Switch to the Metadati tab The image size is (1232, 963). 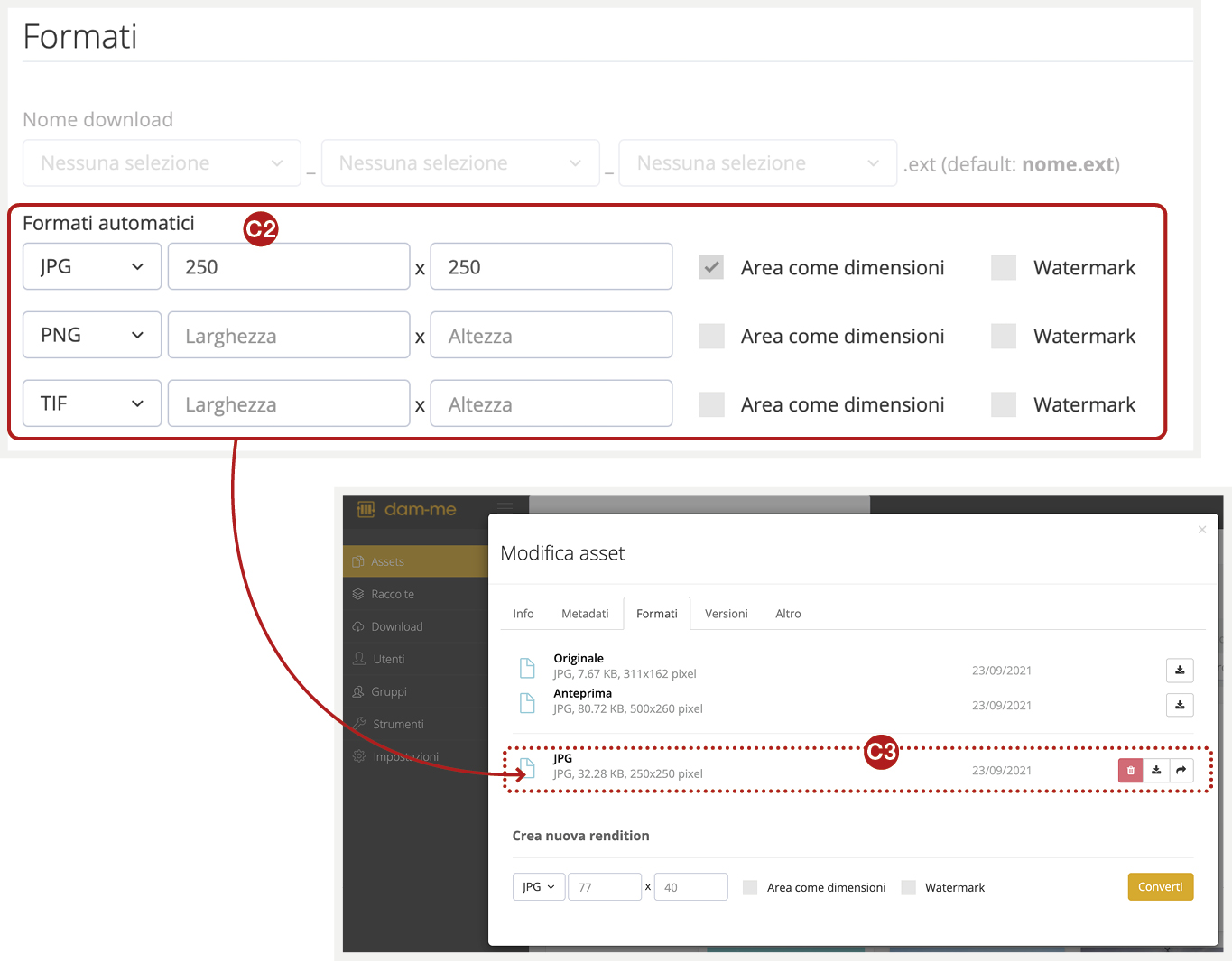pos(585,614)
